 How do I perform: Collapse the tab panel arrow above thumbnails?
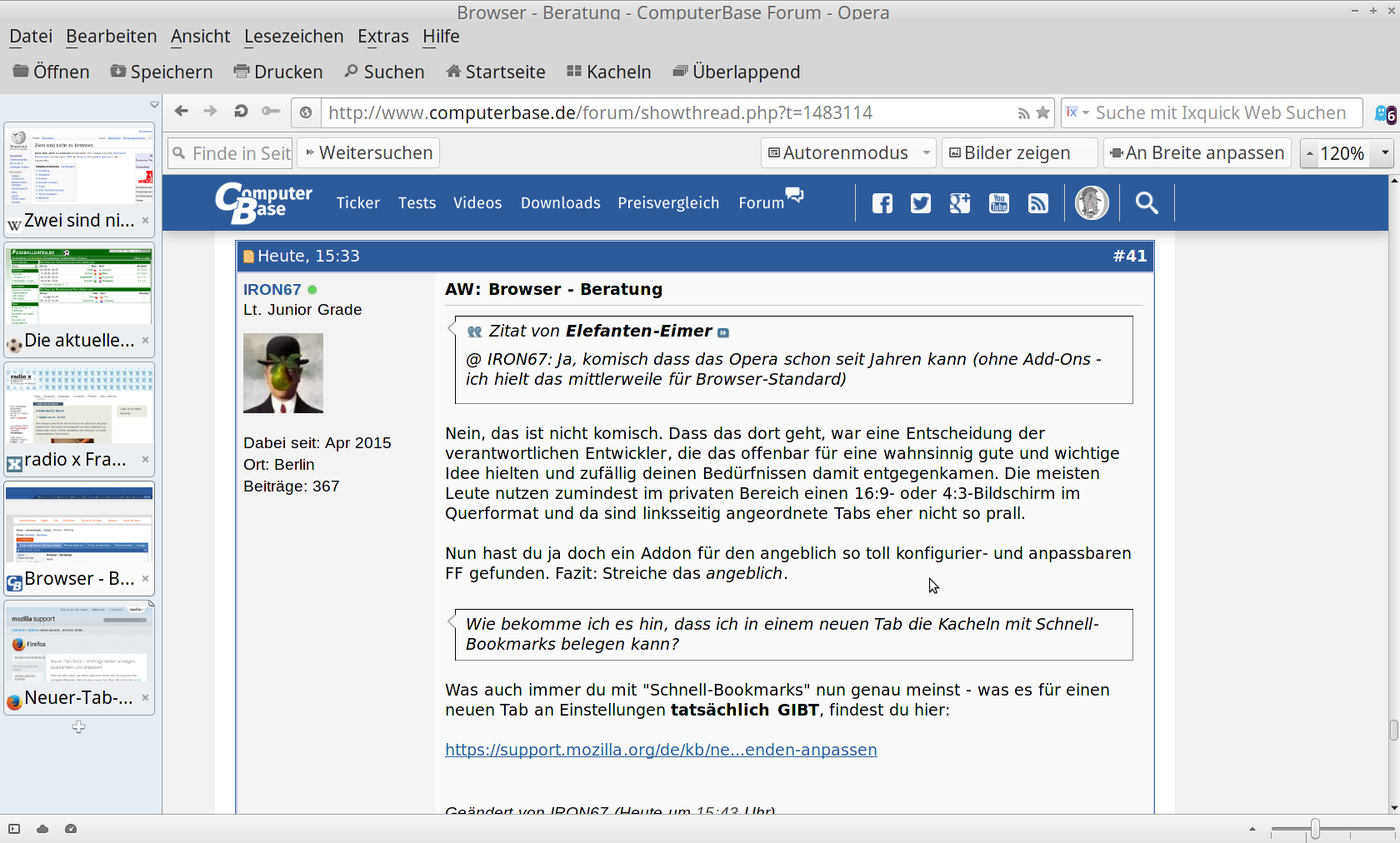tap(154, 105)
